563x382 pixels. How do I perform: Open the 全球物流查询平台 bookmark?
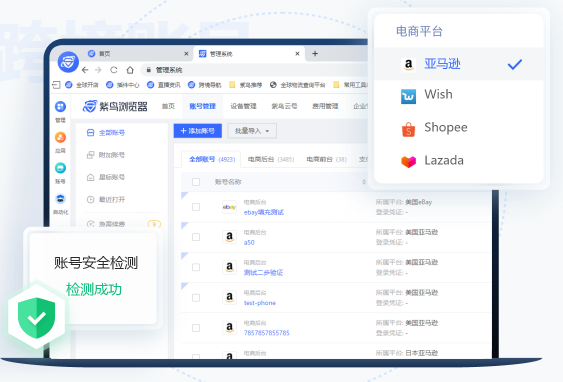297,85
